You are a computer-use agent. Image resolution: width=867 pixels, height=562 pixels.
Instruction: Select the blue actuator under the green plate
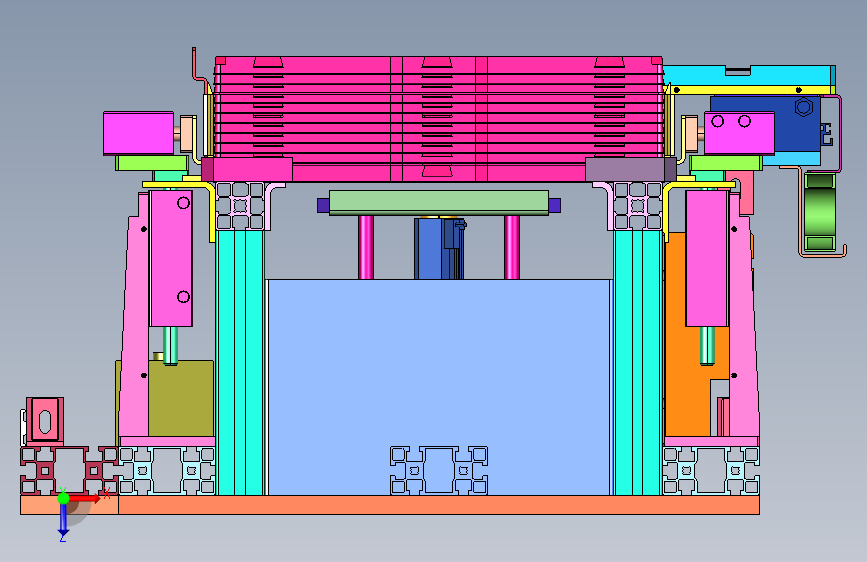438,249
